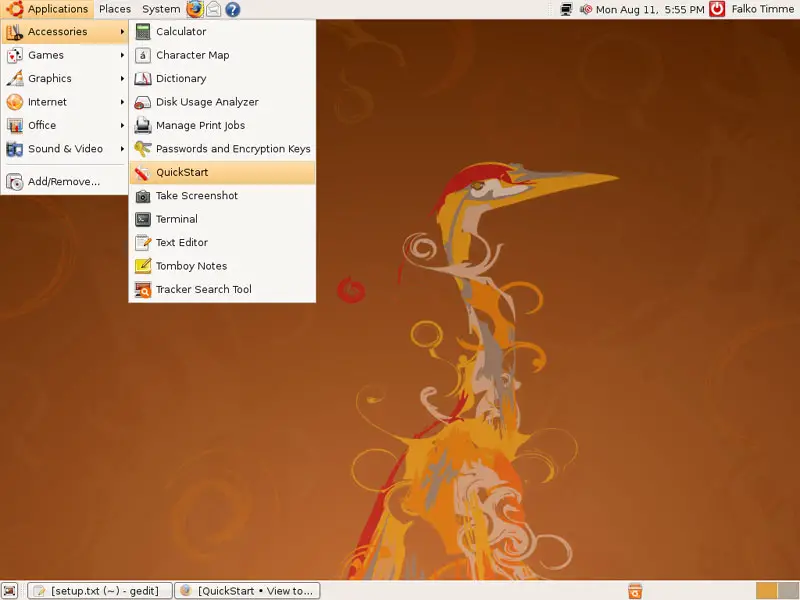Expand the Internet submenu arrow
This screenshot has width=800, height=600.
pyautogui.click(x=122, y=102)
